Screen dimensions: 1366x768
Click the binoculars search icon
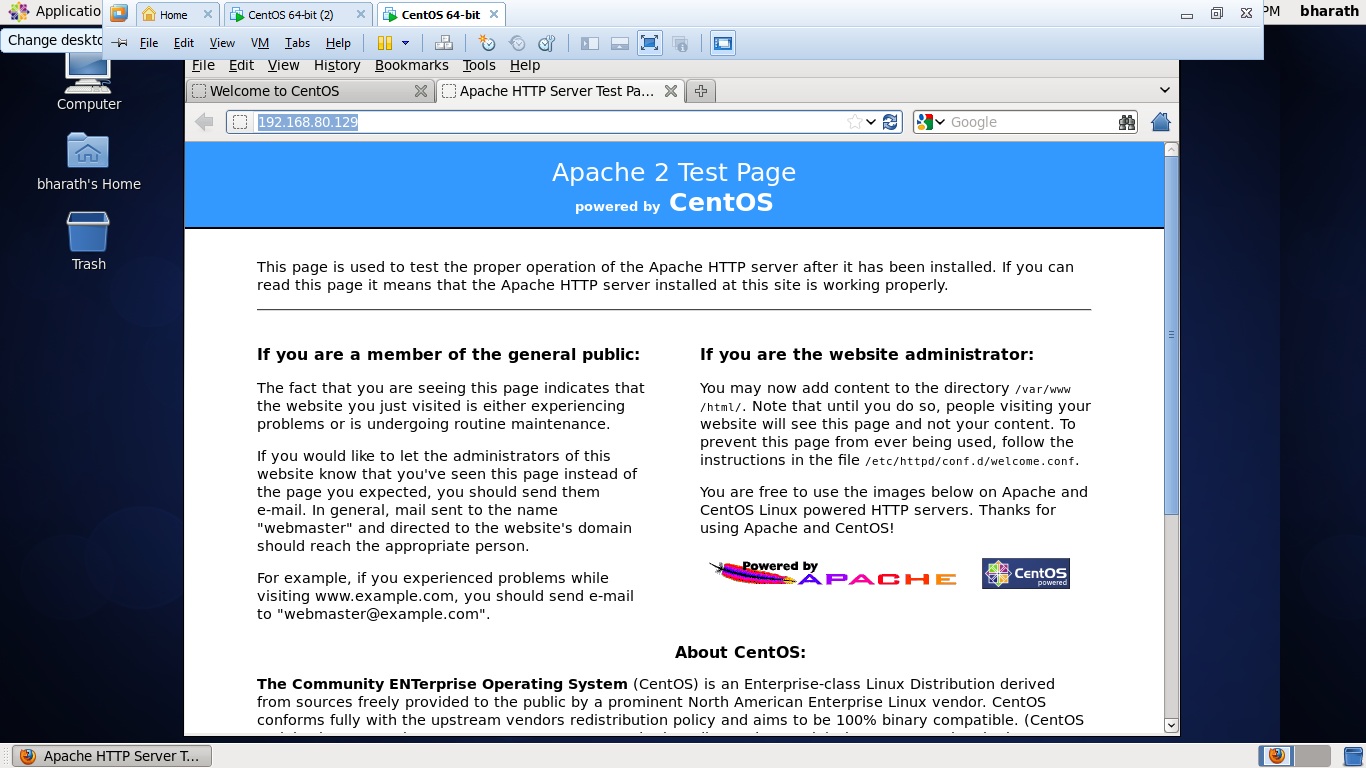pos(1127,122)
